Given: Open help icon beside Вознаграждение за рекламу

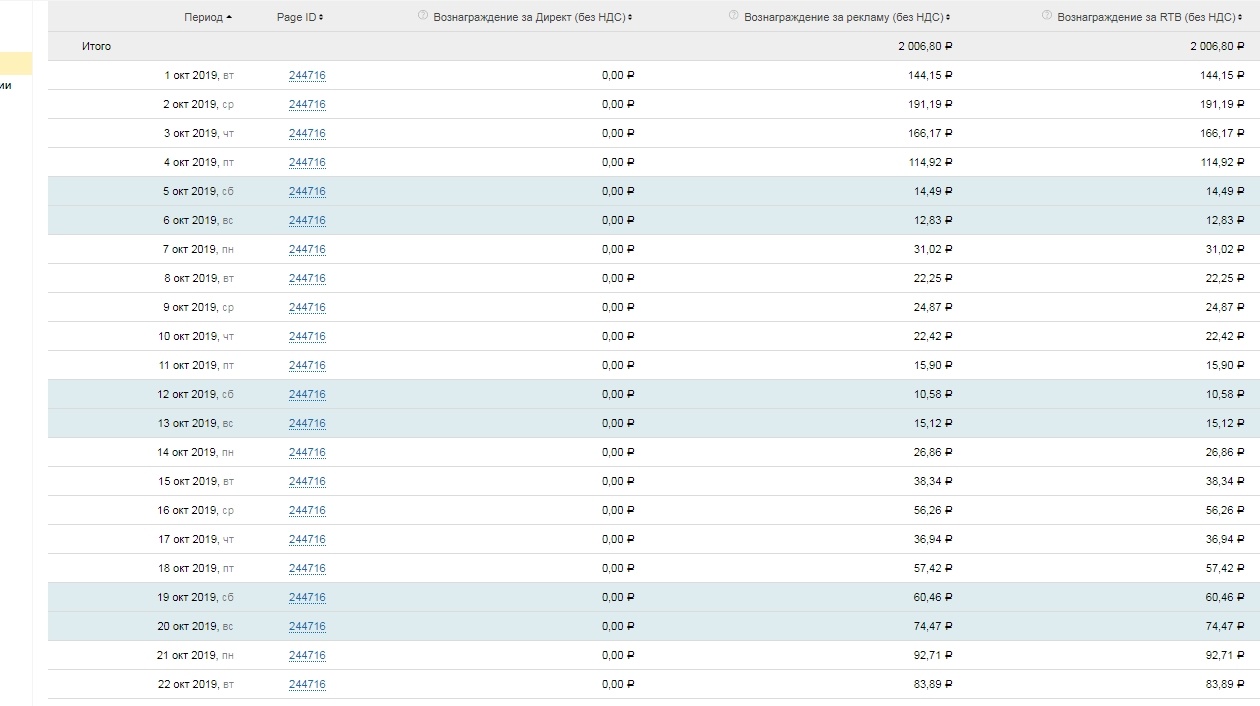Looking at the screenshot, I should coord(734,16).
